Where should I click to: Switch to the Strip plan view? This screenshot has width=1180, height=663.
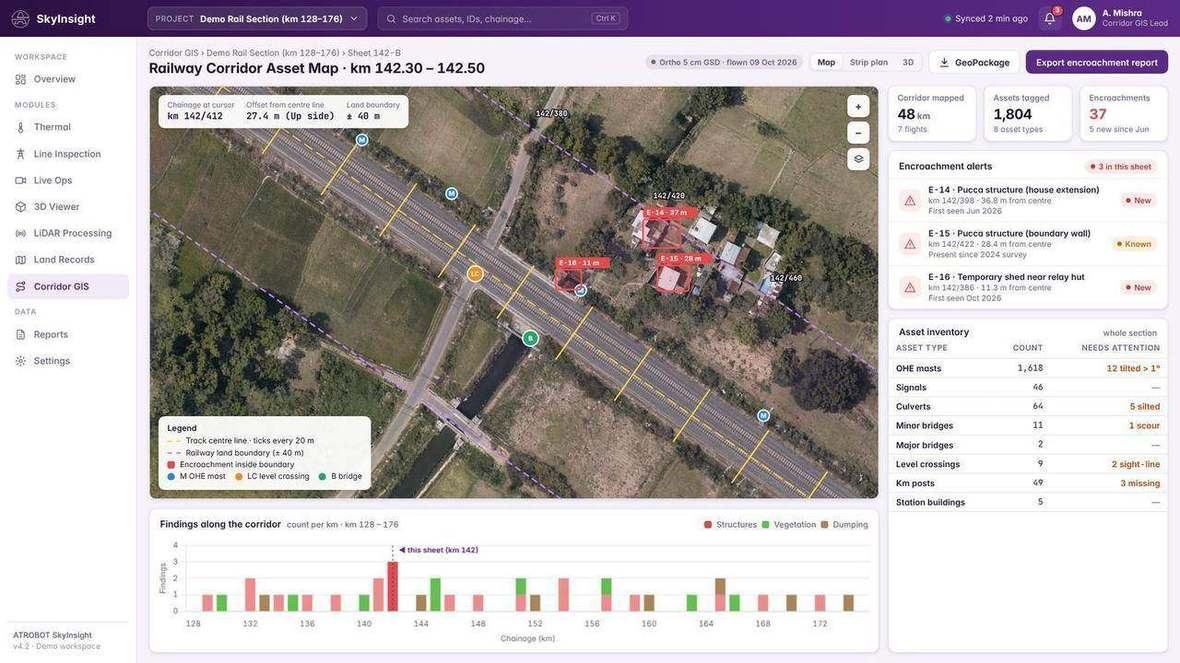pos(868,62)
